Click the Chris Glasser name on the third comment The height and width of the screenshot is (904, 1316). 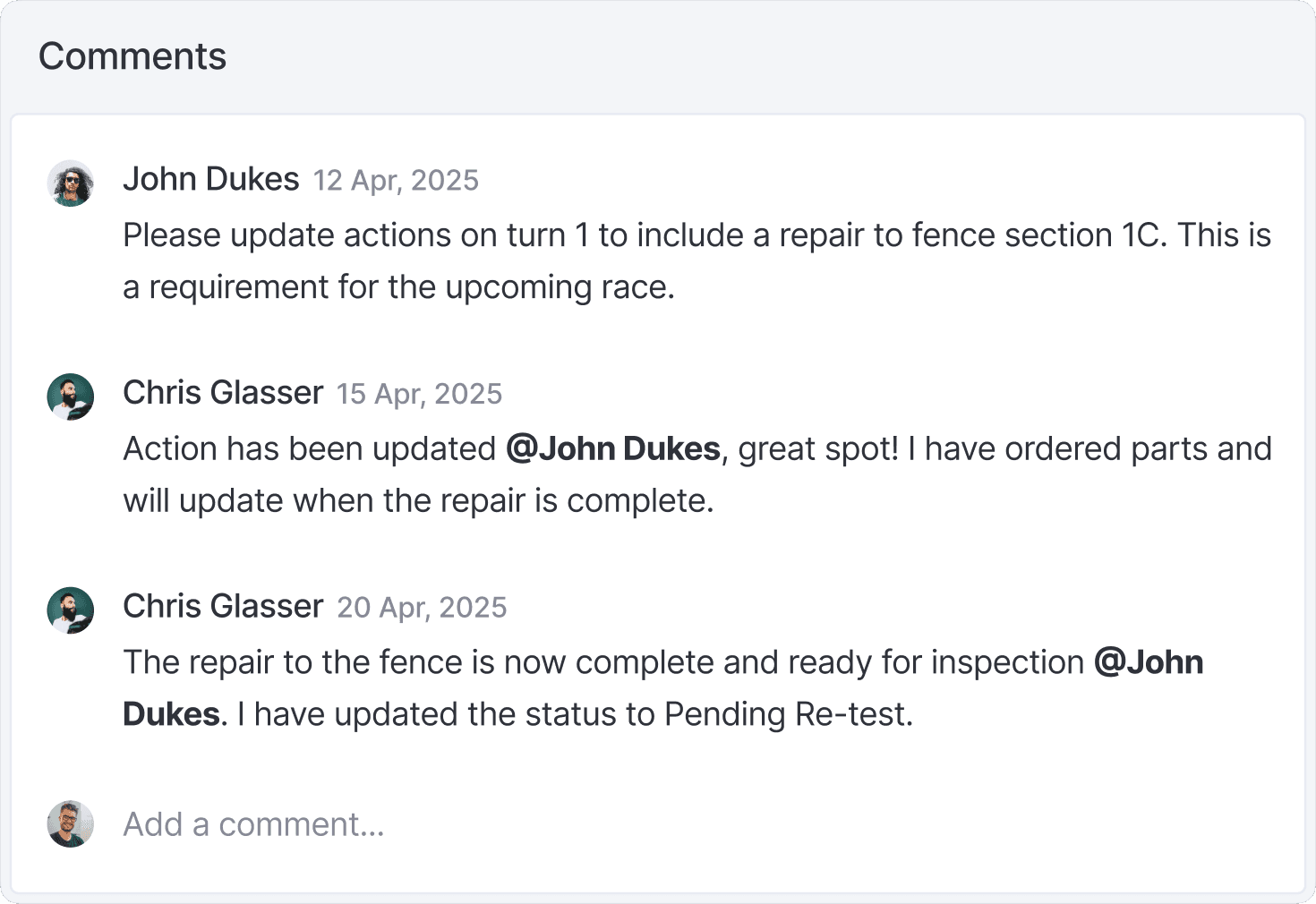click(223, 606)
